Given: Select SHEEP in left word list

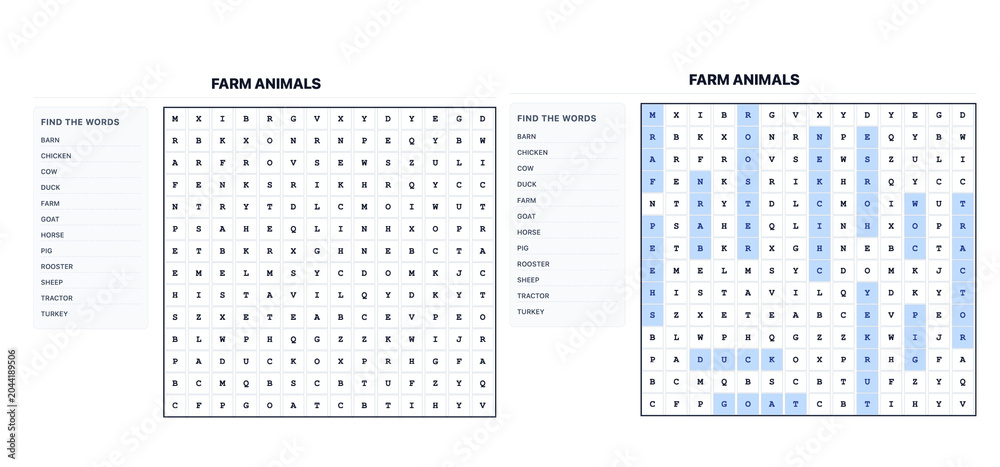Looking at the screenshot, I should [52, 282].
